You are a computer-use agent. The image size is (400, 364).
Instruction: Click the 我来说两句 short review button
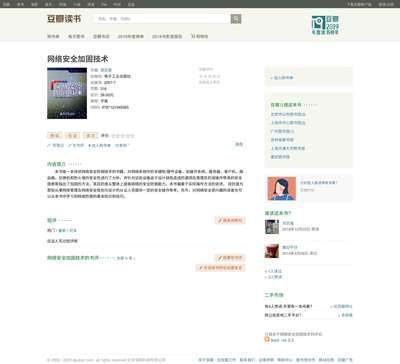click(230, 220)
